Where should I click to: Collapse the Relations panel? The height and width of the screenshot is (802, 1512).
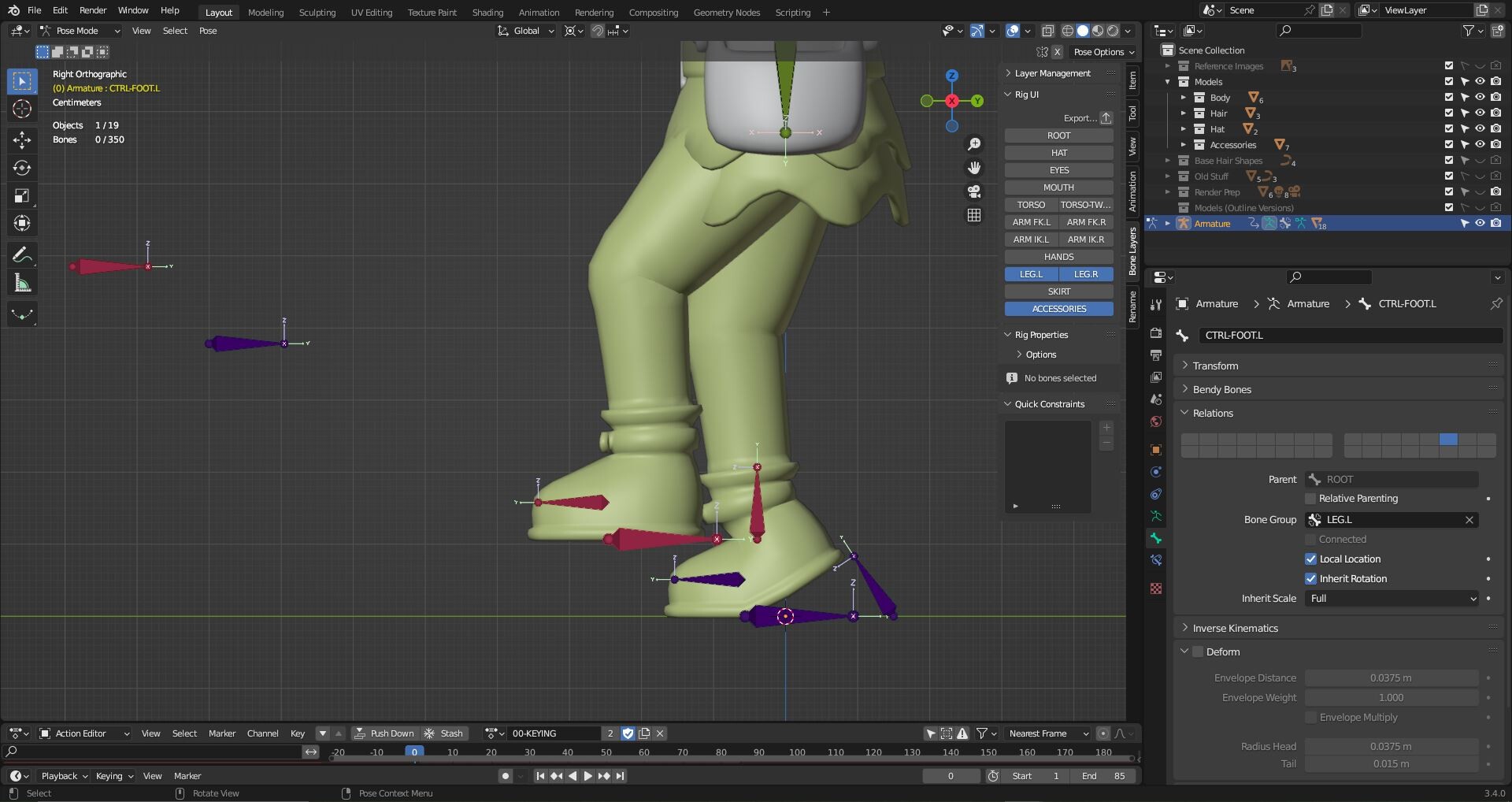(x=1213, y=413)
